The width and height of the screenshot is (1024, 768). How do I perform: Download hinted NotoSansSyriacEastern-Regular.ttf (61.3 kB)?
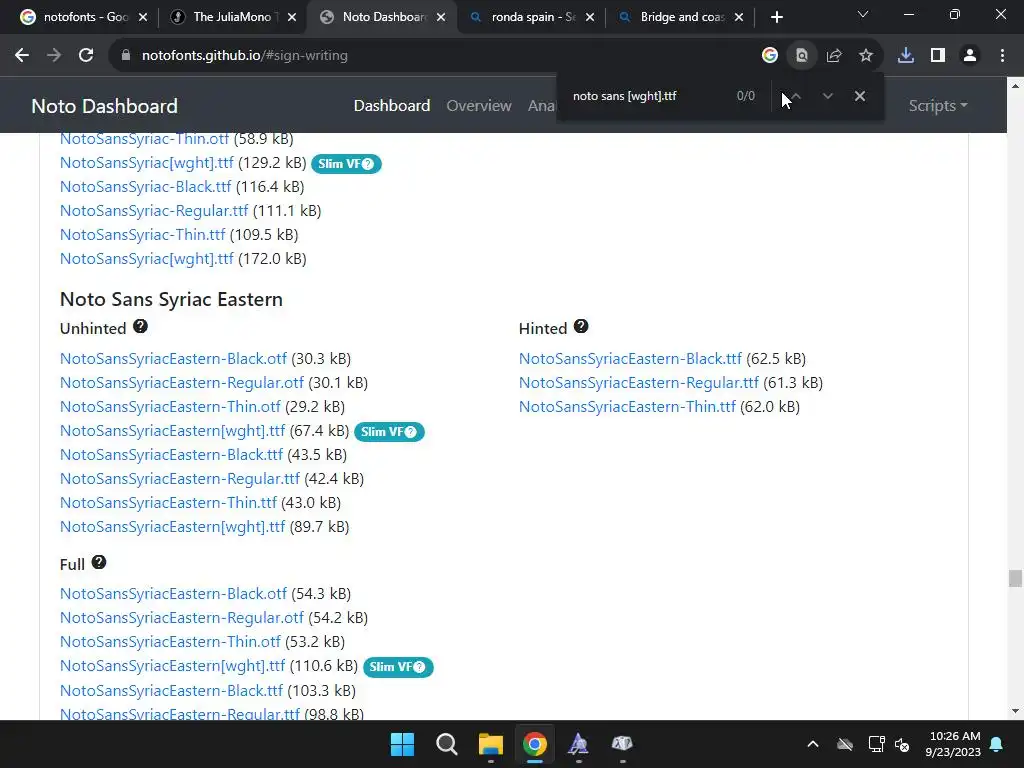pyautogui.click(x=639, y=383)
